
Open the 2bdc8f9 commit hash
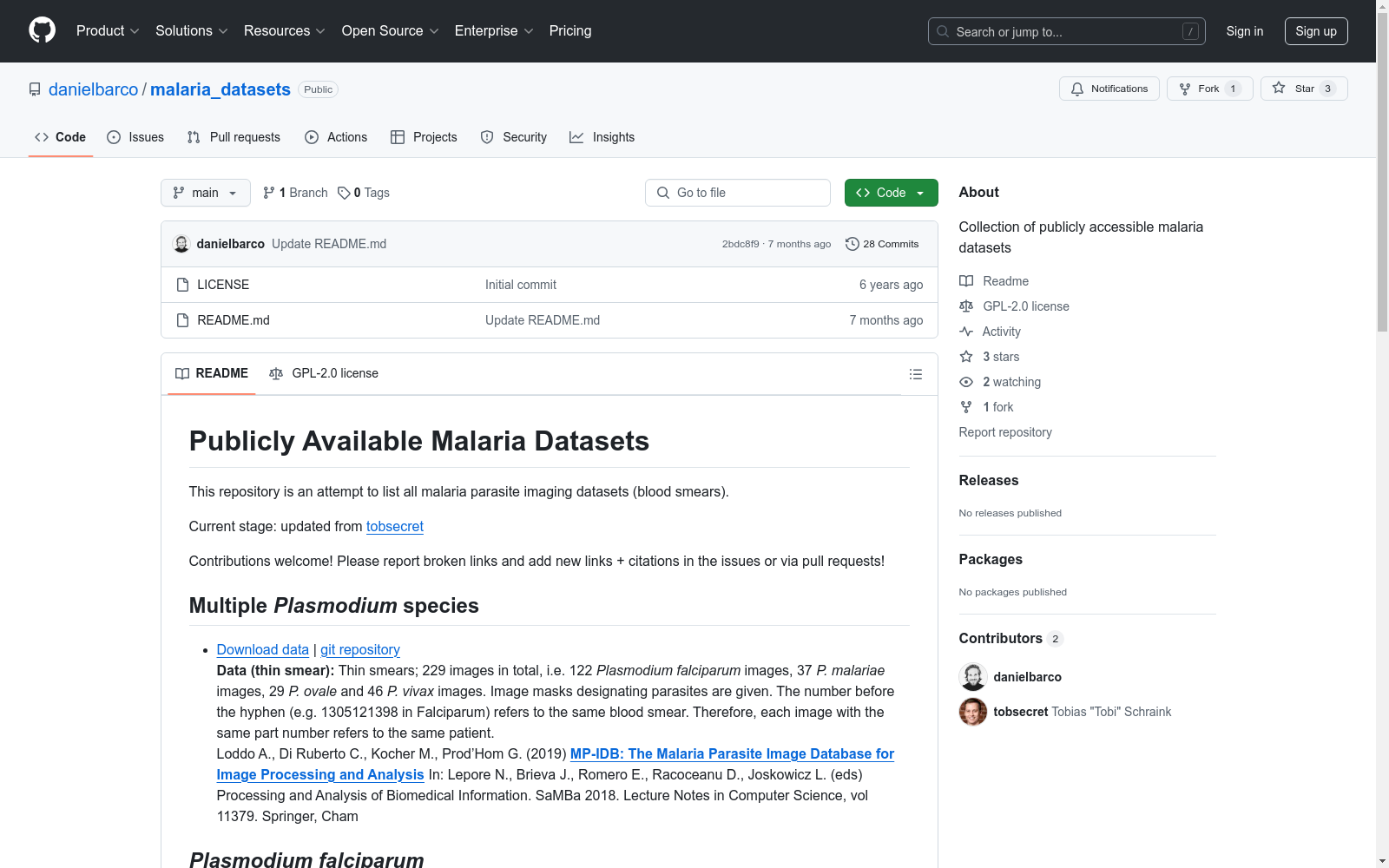coord(741,244)
